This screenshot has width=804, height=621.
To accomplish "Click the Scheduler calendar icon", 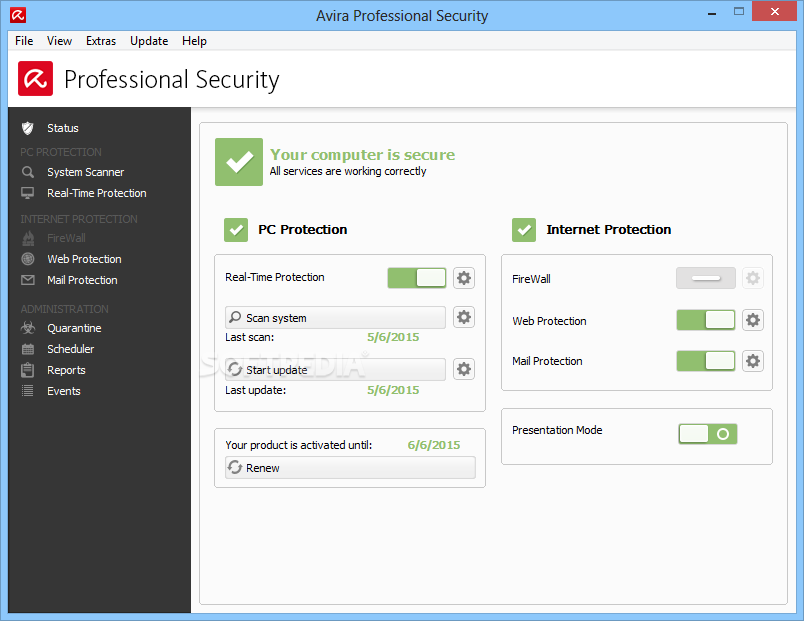I will coord(28,349).
